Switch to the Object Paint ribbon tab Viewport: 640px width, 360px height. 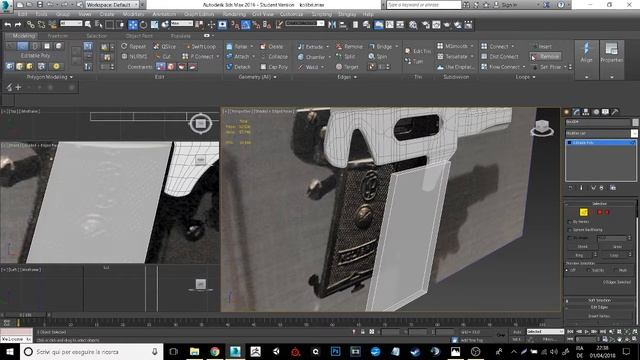point(139,36)
